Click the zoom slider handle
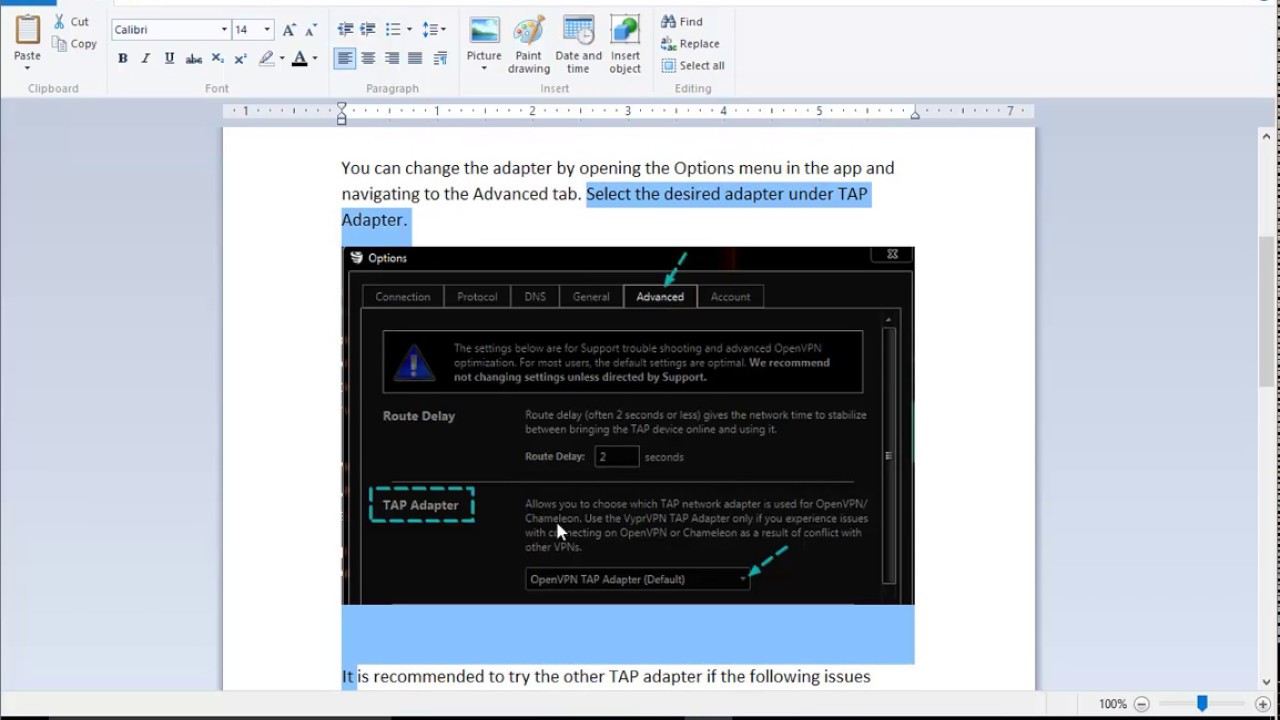The height and width of the screenshot is (720, 1280). click(x=1202, y=704)
